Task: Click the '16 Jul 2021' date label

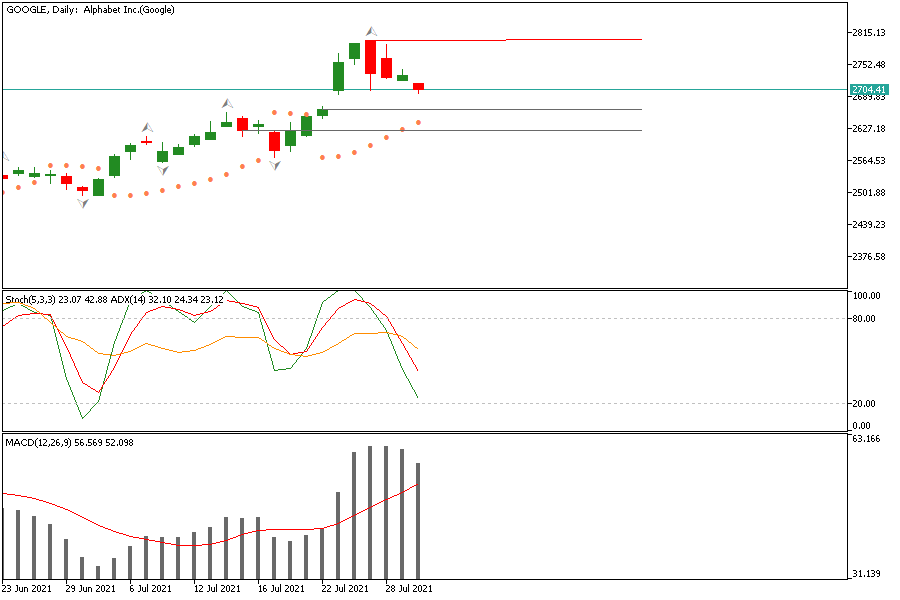Action: [x=281, y=589]
